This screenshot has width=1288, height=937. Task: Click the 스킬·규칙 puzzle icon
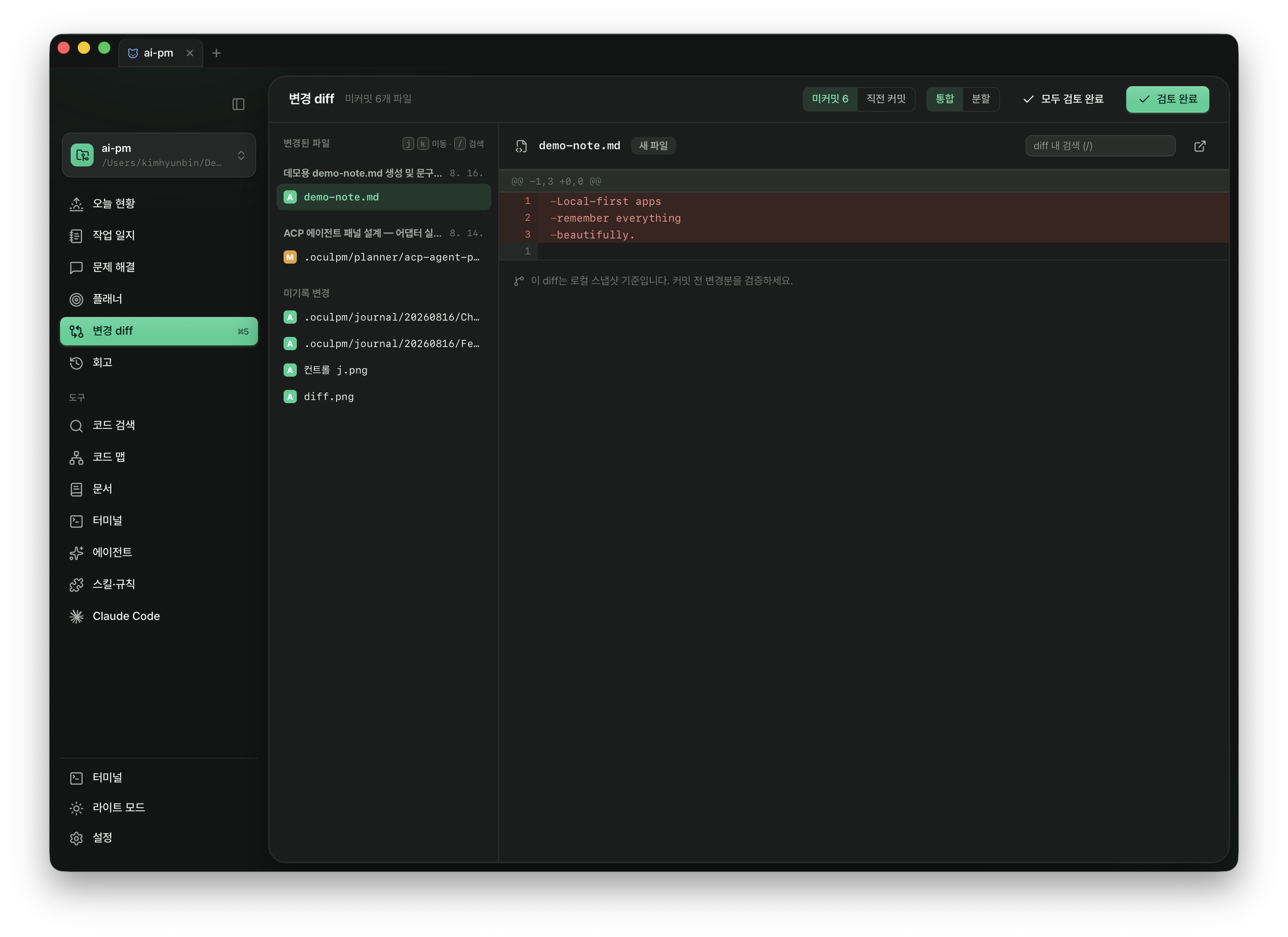pos(76,585)
